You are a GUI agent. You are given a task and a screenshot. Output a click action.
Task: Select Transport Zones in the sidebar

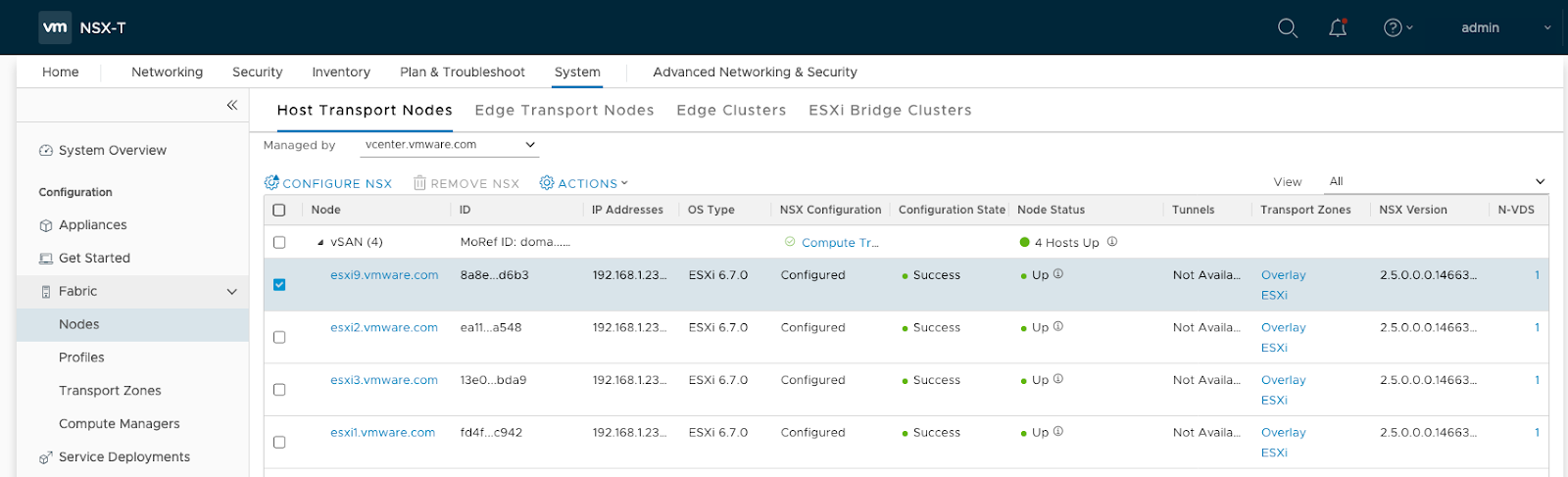point(110,391)
